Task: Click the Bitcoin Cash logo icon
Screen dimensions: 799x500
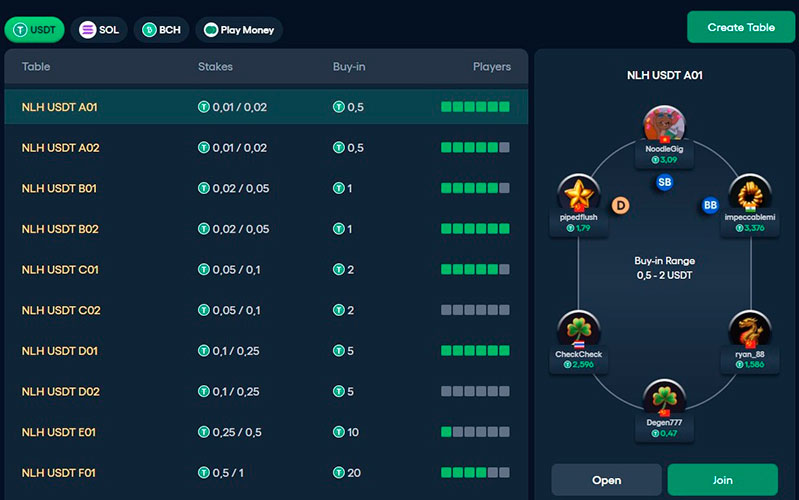Action: pyautogui.click(x=149, y=30)
